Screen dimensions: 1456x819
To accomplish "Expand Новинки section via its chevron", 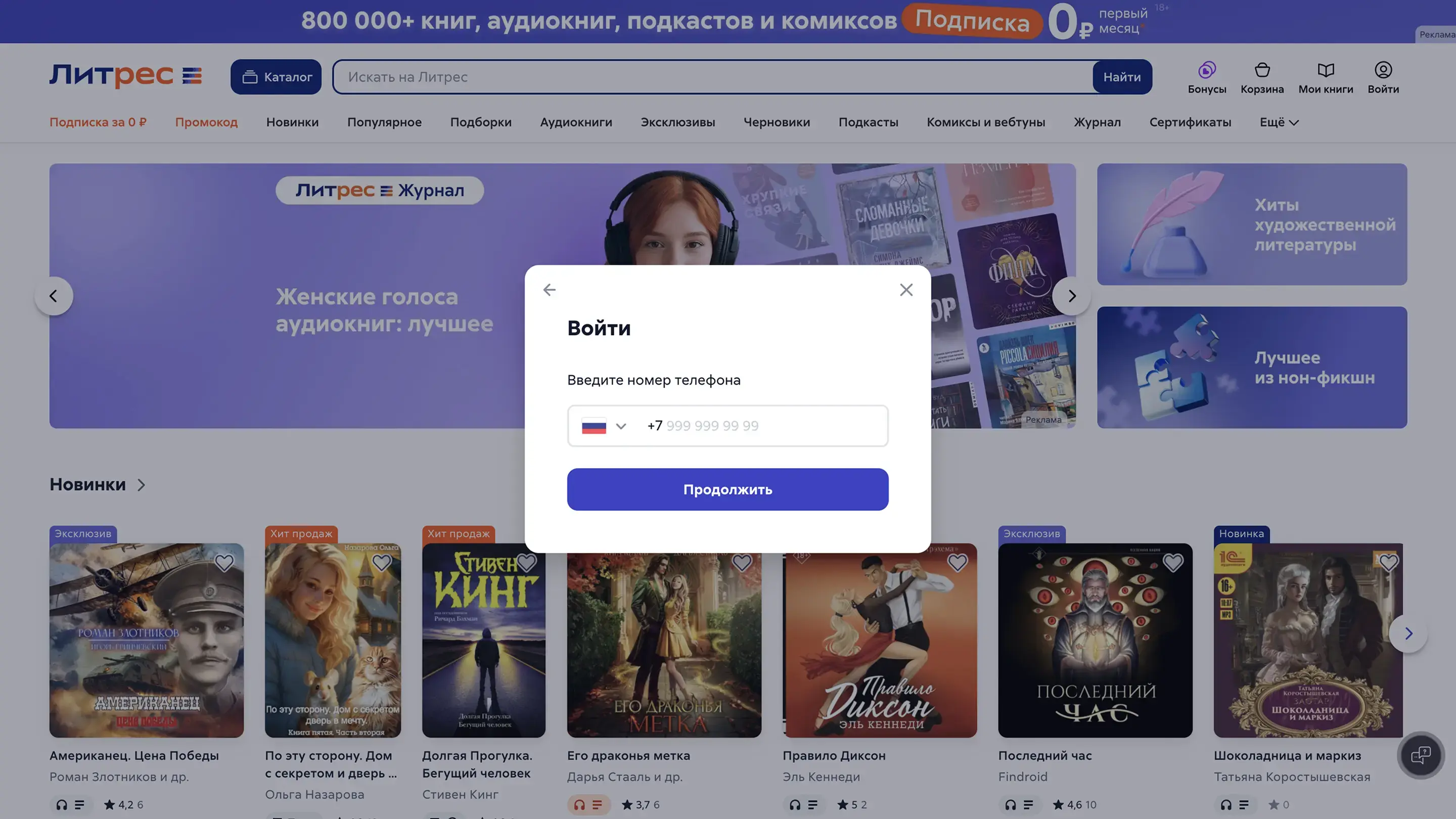I will click(x=141, y=484).
